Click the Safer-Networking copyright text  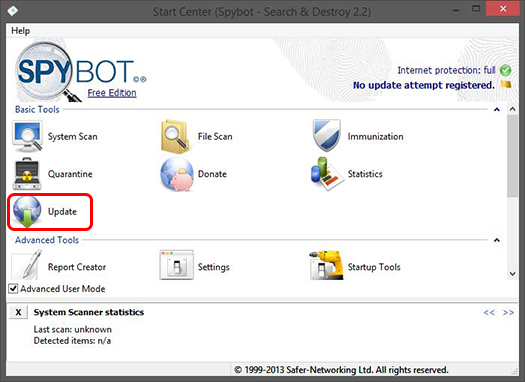[x=341, y=370]
